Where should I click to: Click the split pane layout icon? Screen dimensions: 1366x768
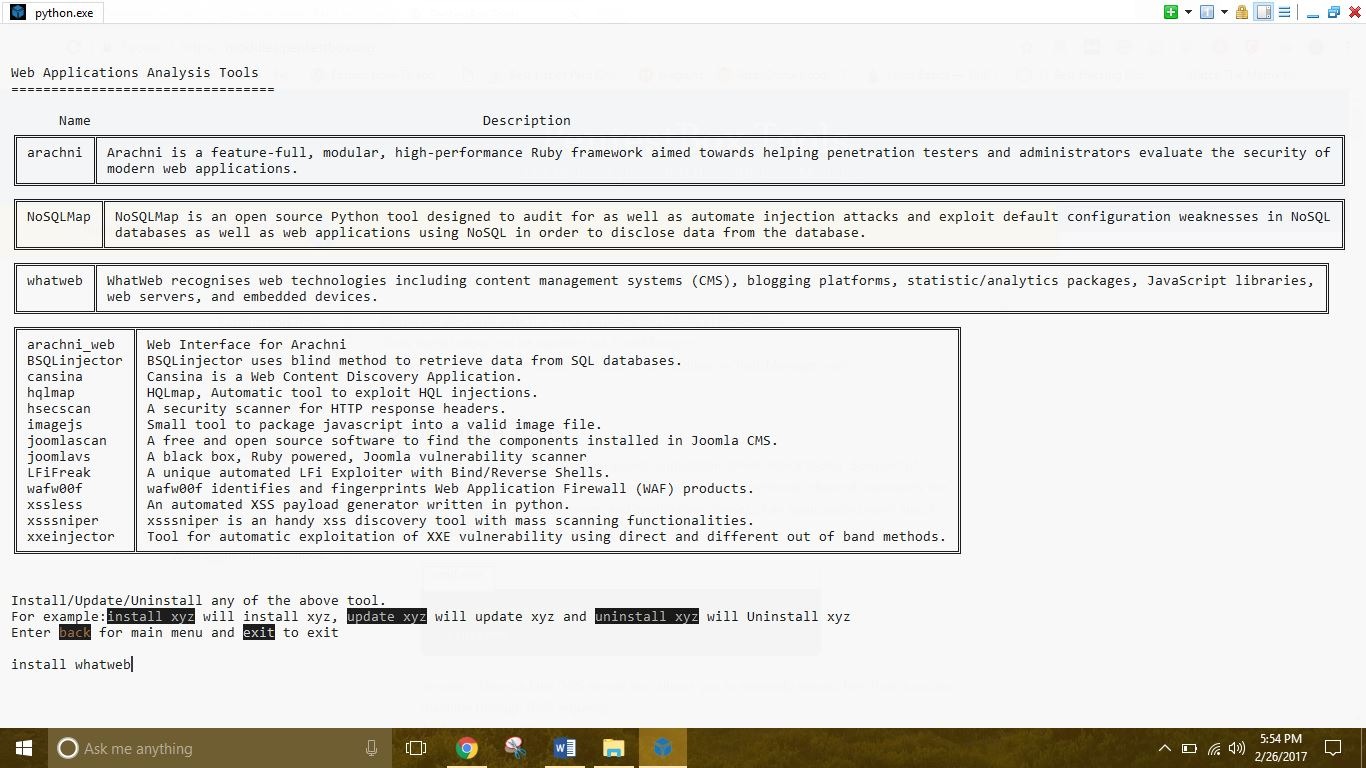1207,12
